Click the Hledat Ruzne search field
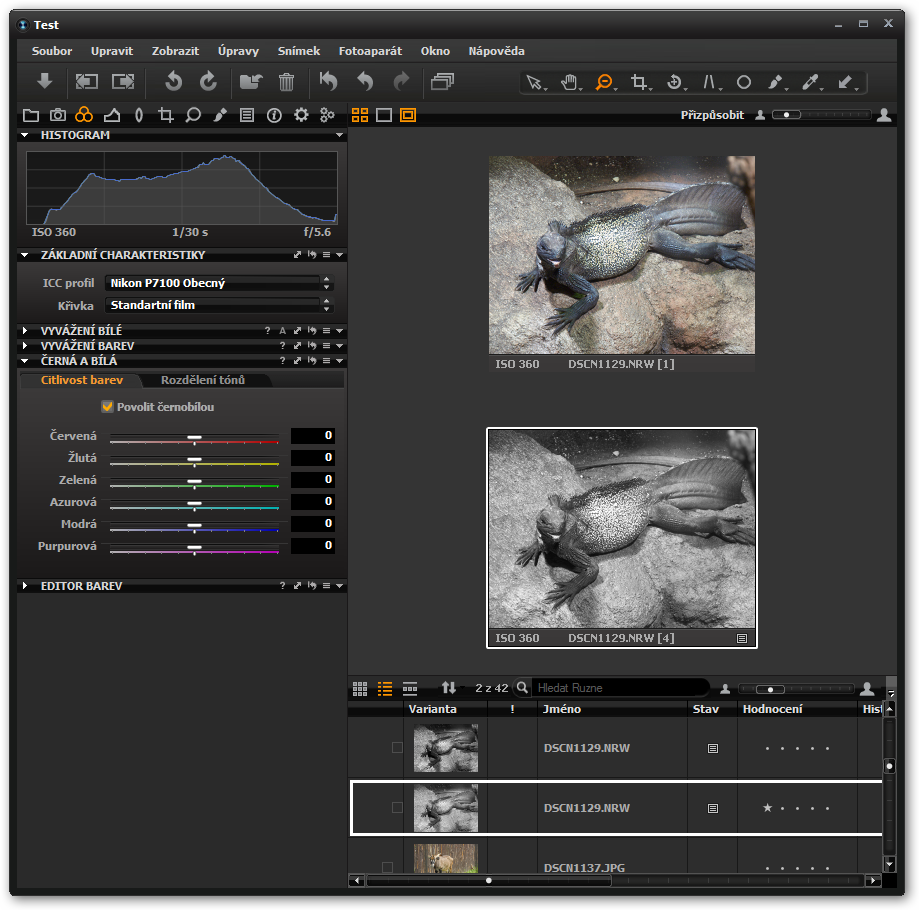The height and width of the screenshot is (910, 919). click(x=620, y=688)
